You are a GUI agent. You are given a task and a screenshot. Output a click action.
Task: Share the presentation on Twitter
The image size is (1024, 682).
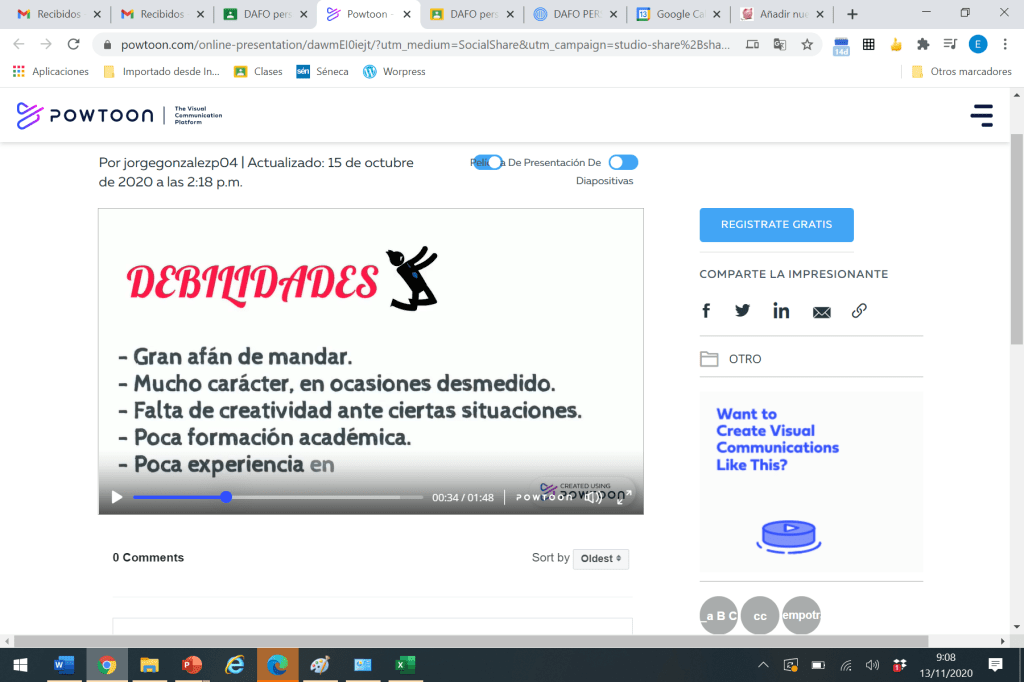tap(742, 311)
